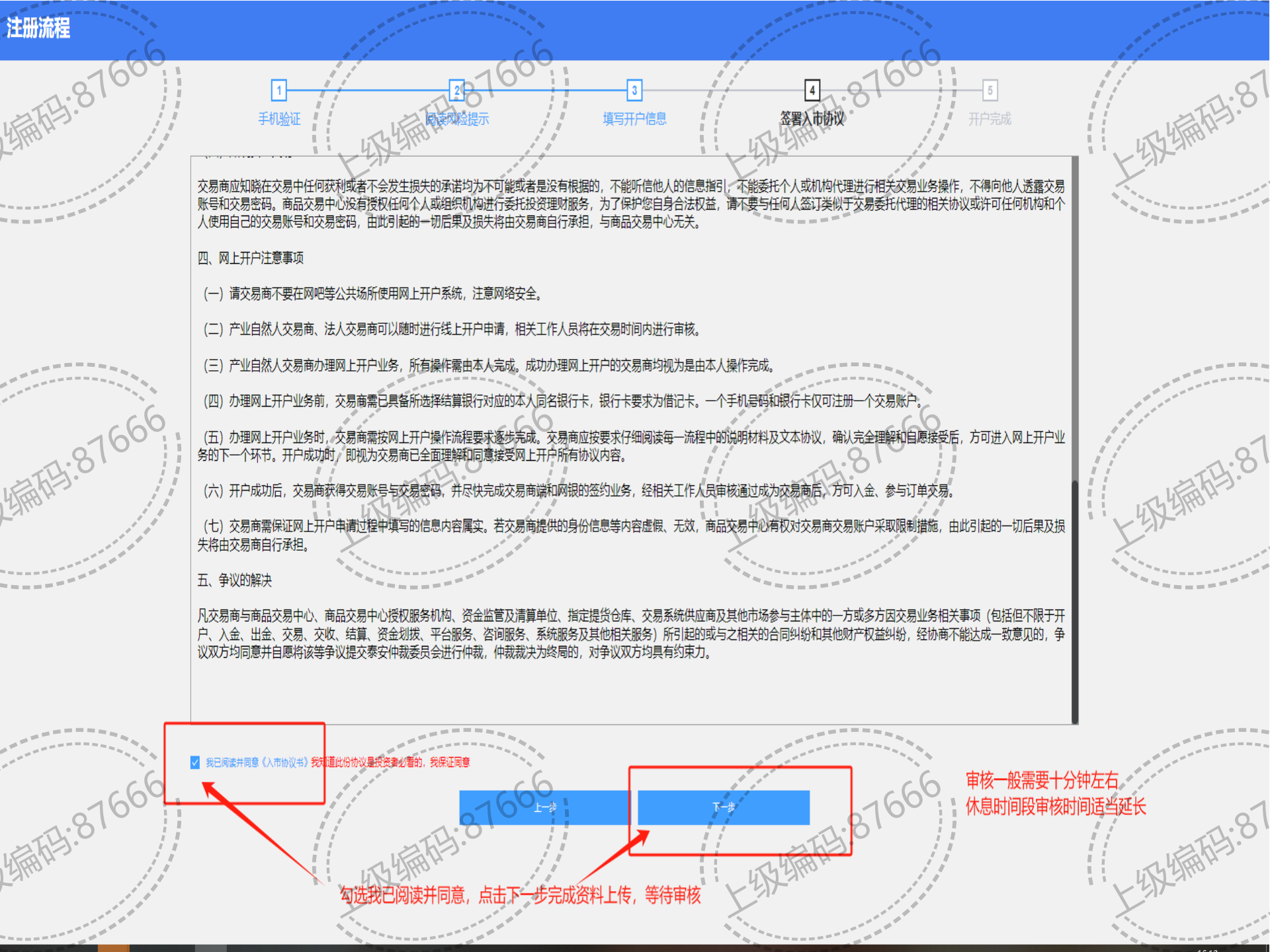Click the 下一步 button
Screen dimensions: 1270x952
coord(724,807)
